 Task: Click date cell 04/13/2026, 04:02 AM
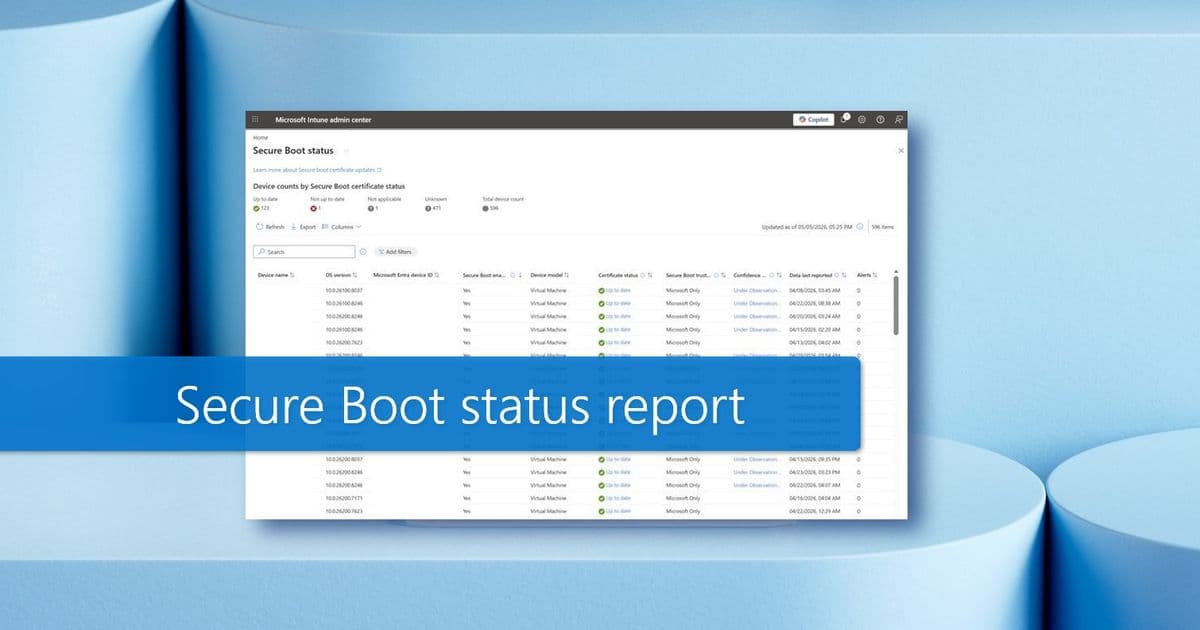[815, 342]
